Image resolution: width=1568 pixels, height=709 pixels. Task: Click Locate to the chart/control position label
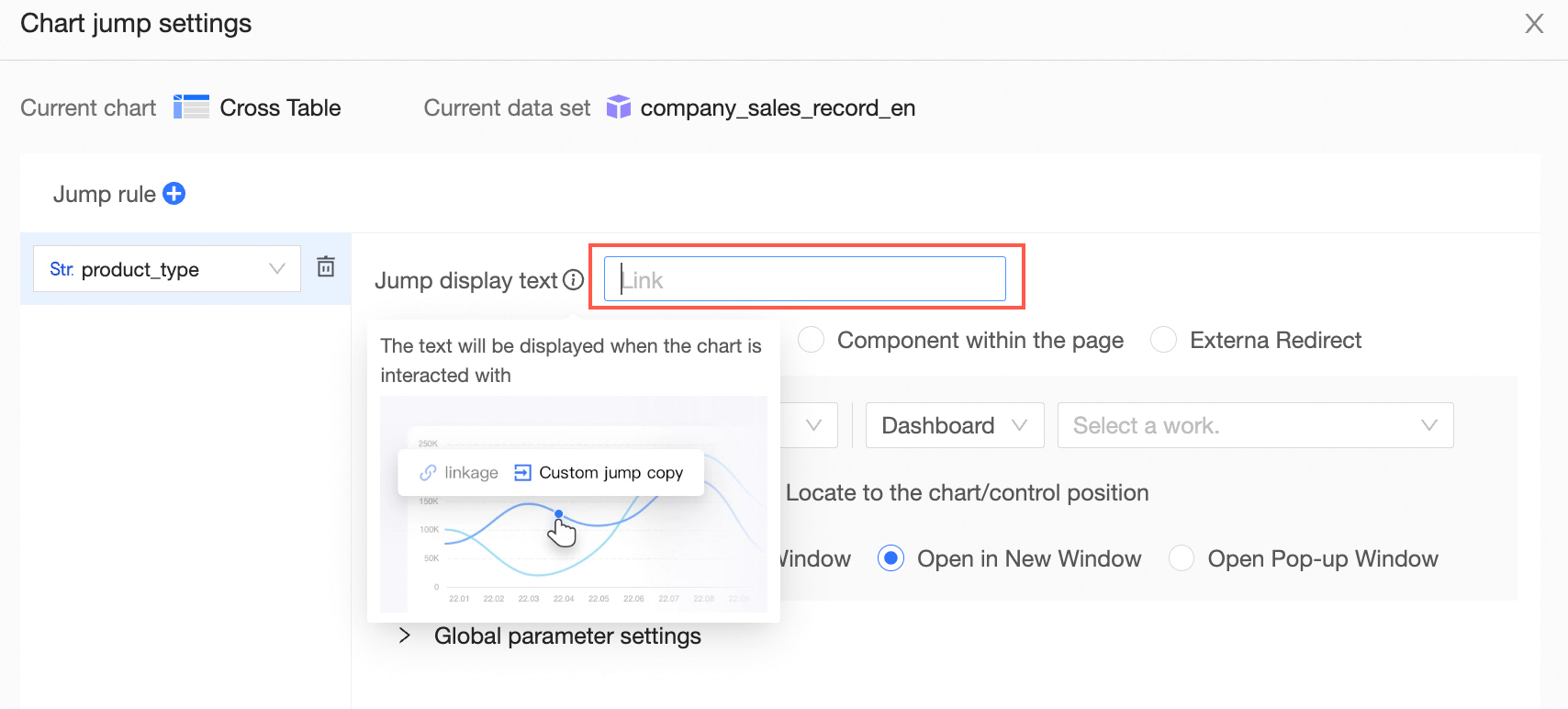968,492
